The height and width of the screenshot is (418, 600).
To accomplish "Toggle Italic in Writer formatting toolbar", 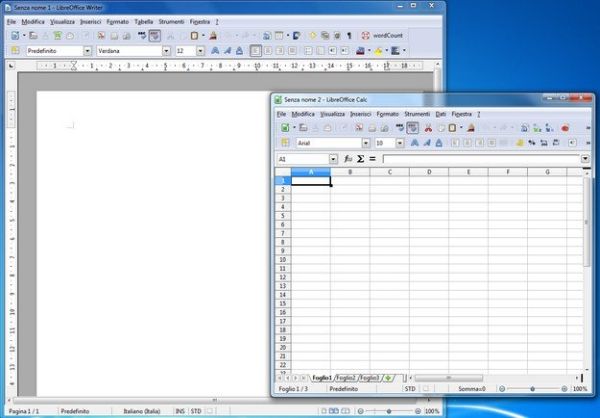I will [x=227, y=51].
